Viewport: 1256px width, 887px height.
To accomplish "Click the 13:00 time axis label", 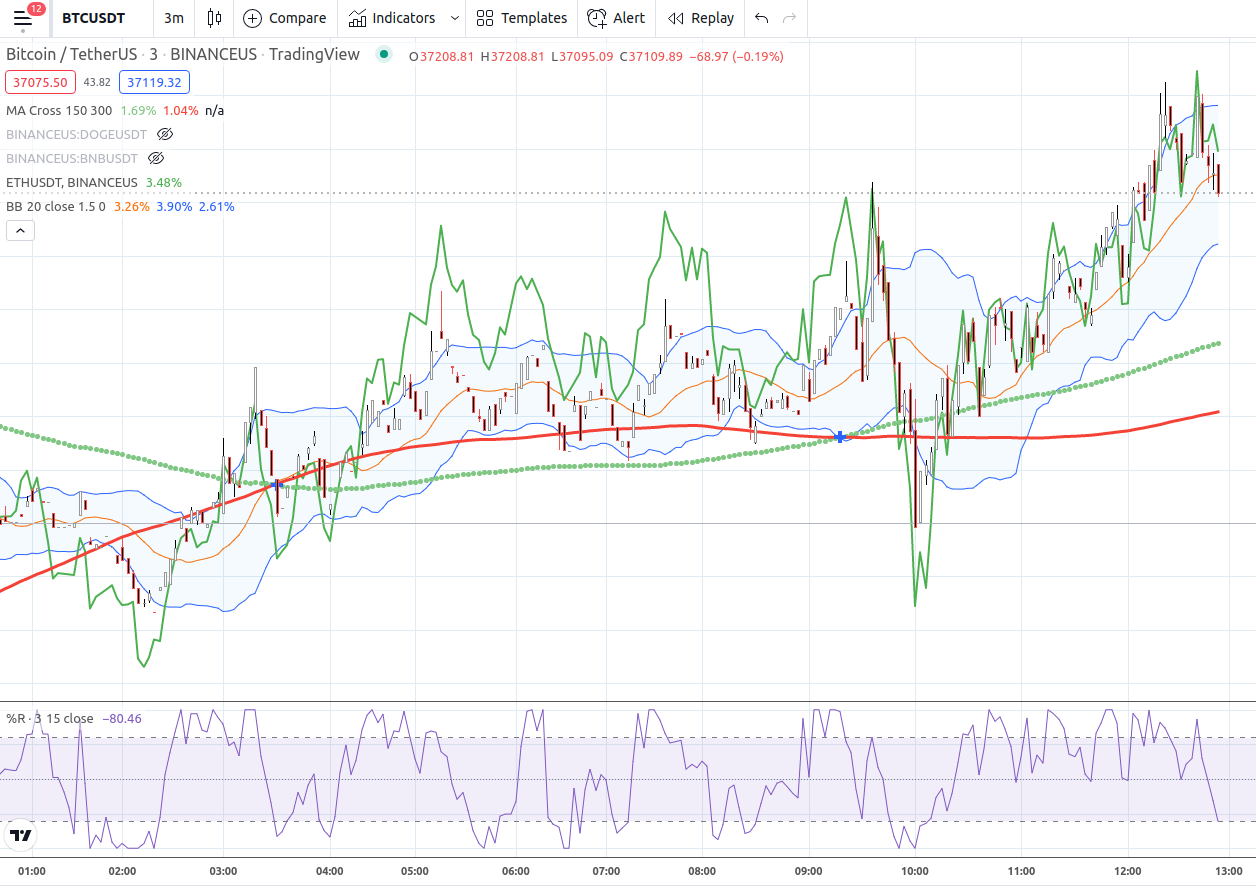I will 1228,871.
